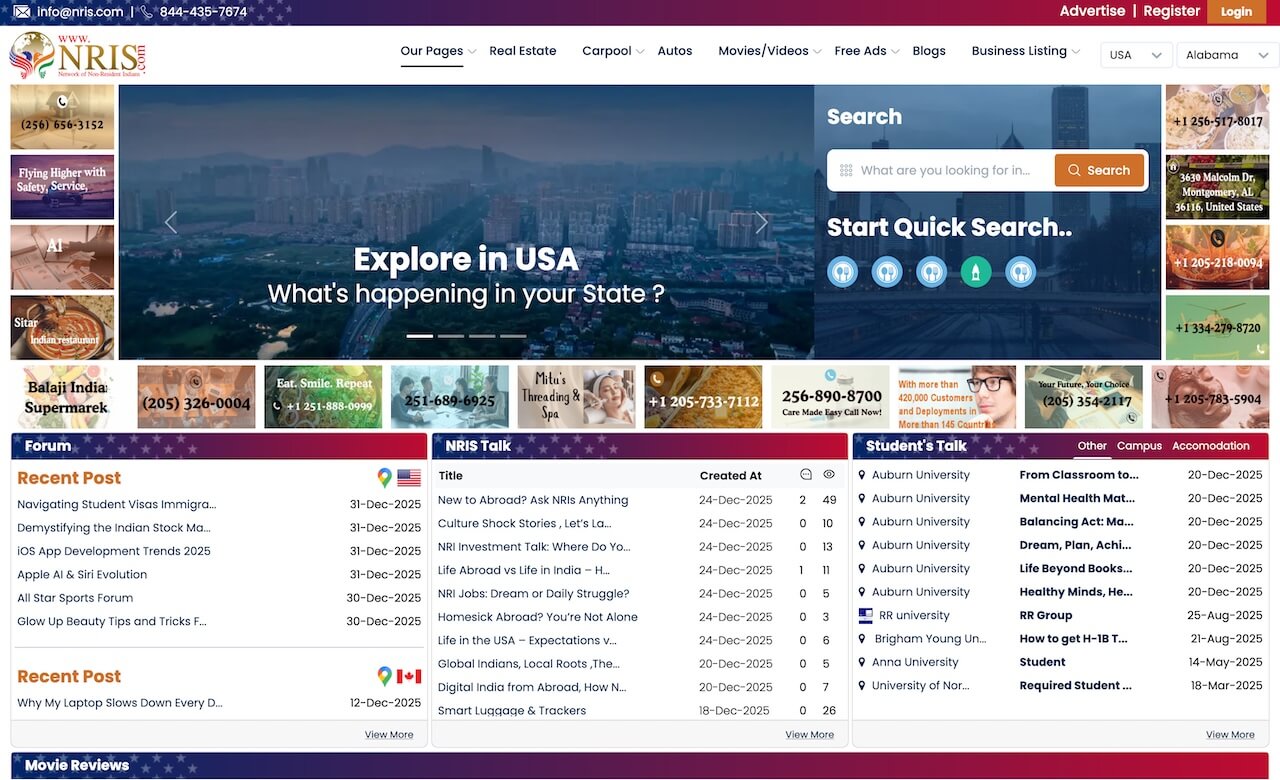Click the orange Login button
The image size is (1280, 780).
tap(1236, 12)
